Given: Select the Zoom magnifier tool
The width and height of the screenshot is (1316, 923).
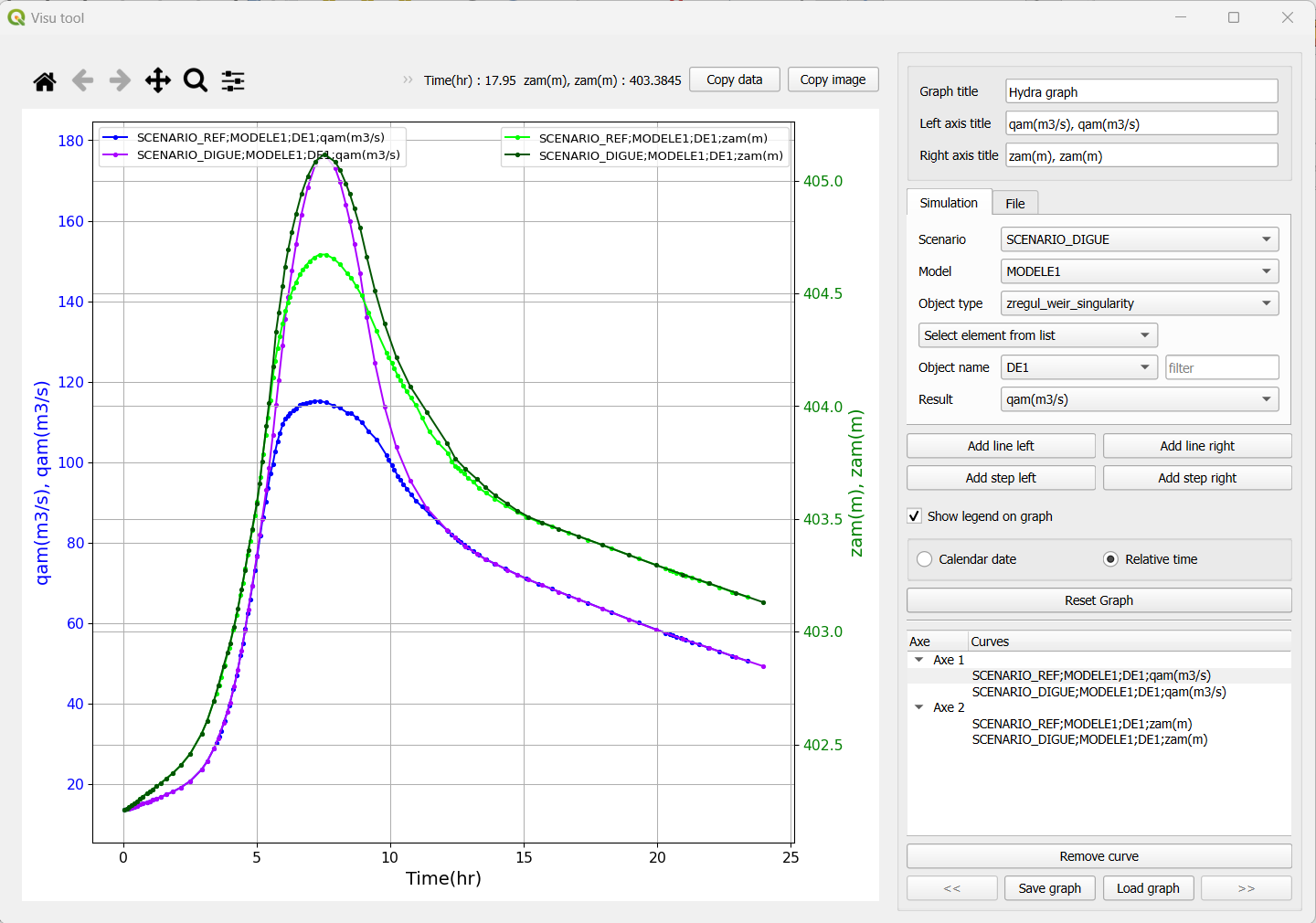Looking at the screenshot, I should pyautogui.click(x=196, y=80).
